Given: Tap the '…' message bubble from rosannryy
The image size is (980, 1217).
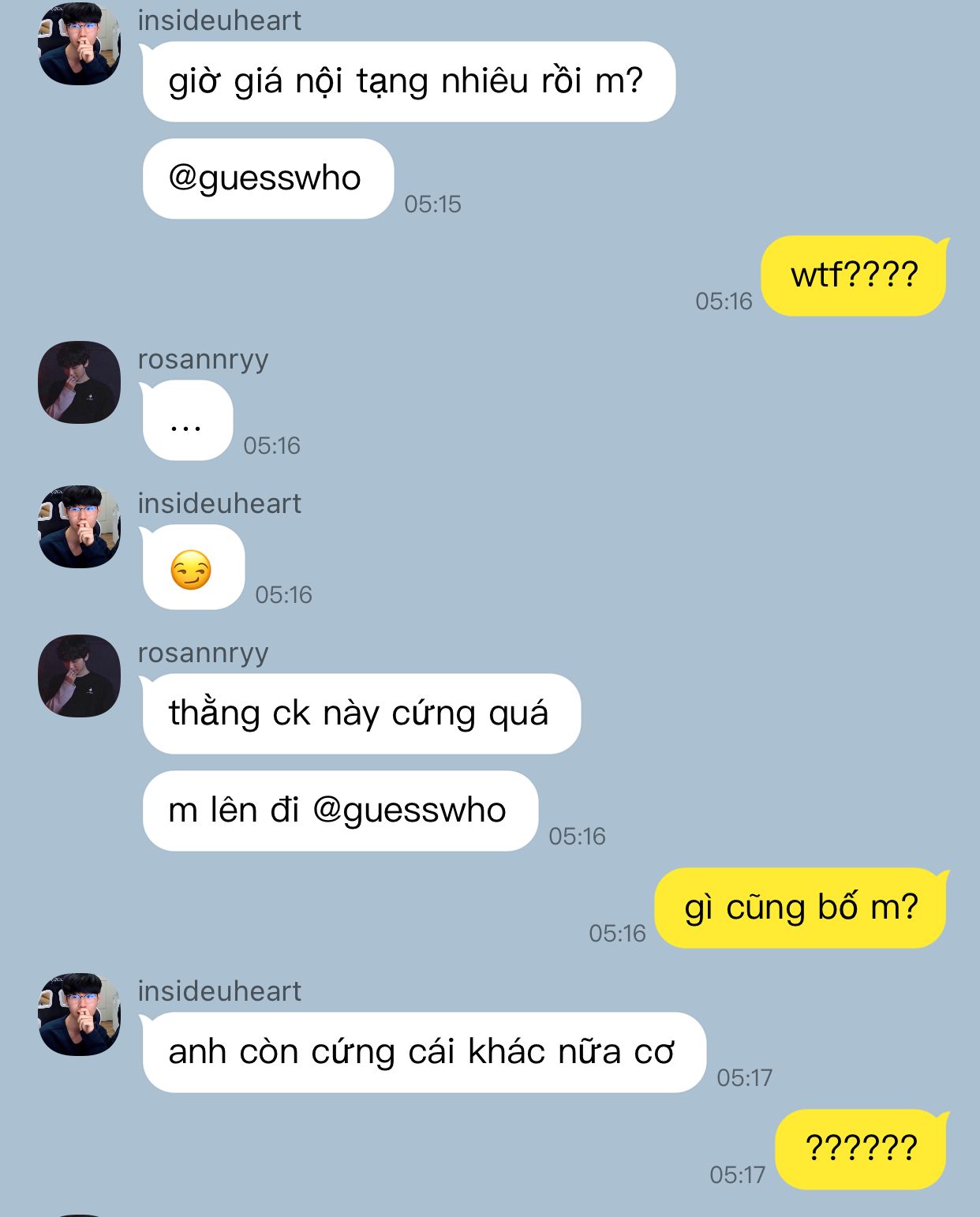Looking at the screenshot, I should [186, 421].
